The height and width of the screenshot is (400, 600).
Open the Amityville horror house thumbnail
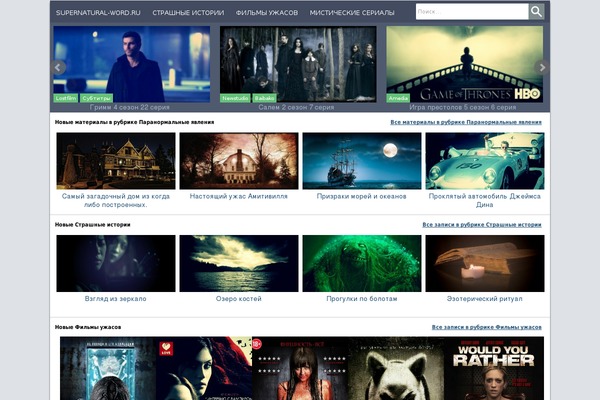[238, 161]
